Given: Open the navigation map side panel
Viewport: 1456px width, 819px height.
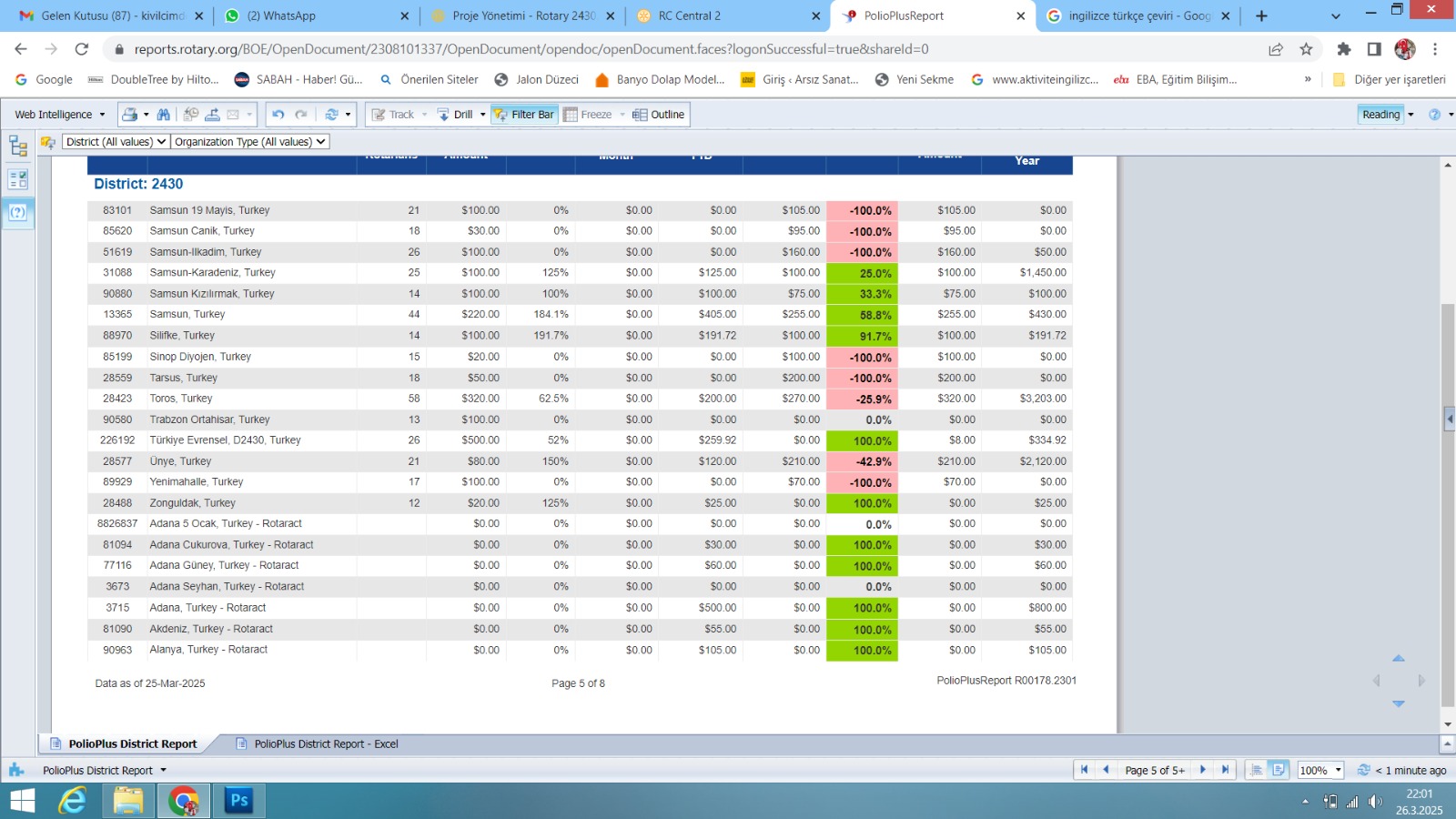Looking at the screenshot, I should coord(18,146).
